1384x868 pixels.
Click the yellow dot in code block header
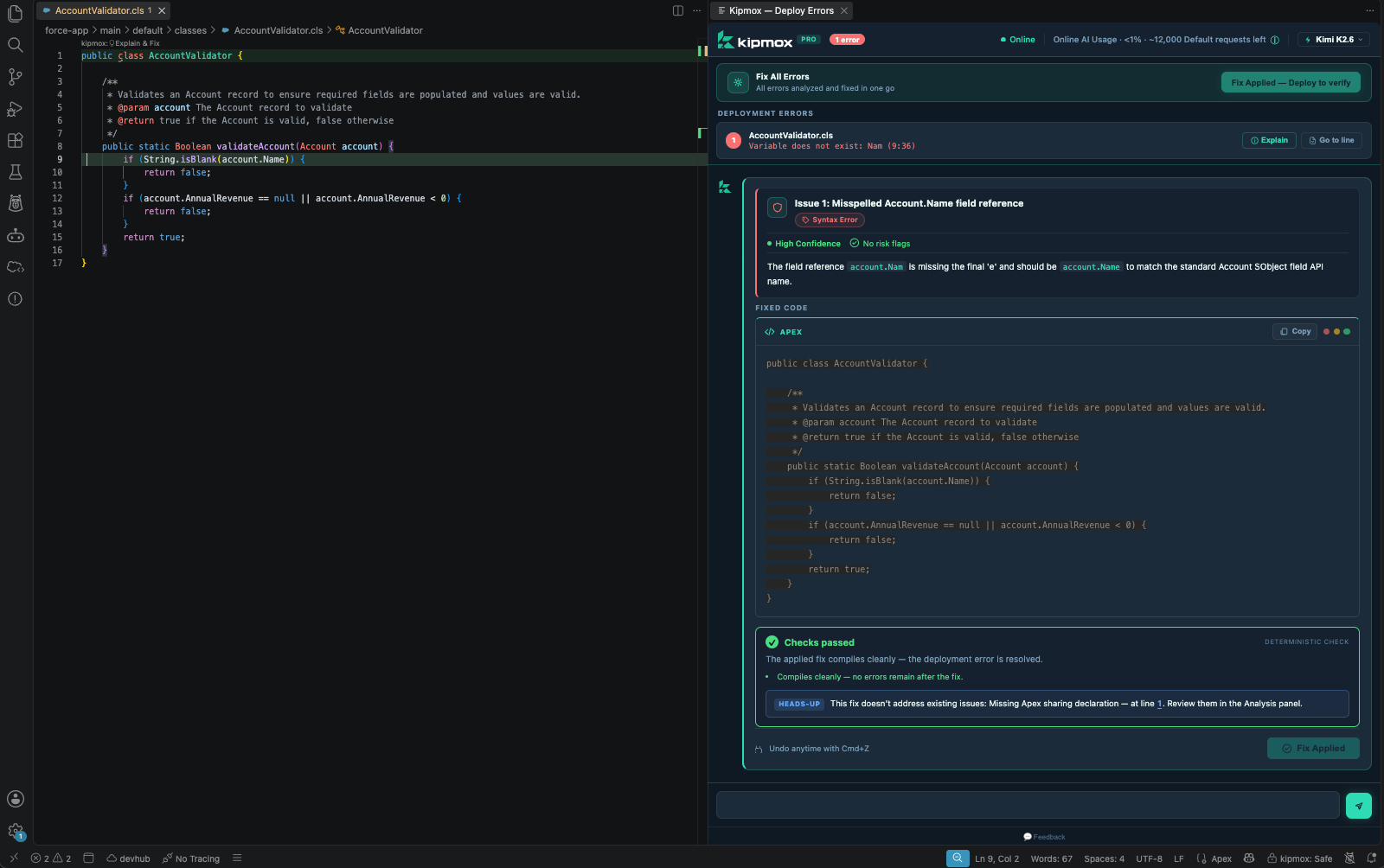tap(1336, 331)
